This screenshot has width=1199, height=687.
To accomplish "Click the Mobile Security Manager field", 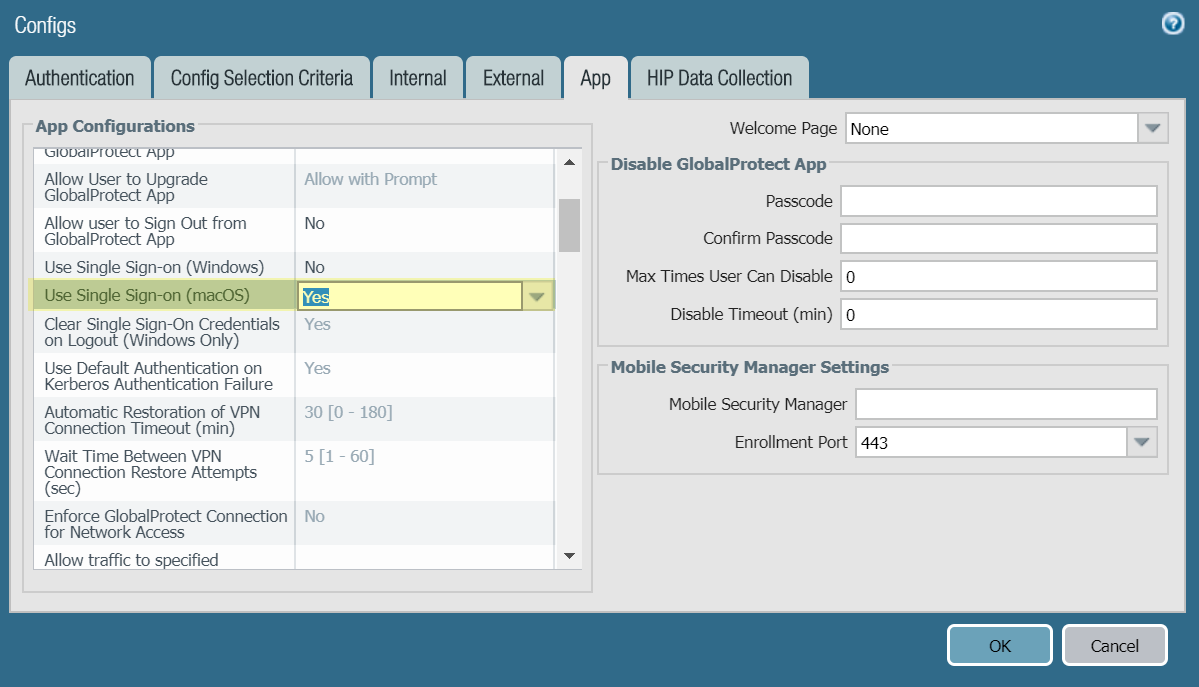I will [1006, 404].
